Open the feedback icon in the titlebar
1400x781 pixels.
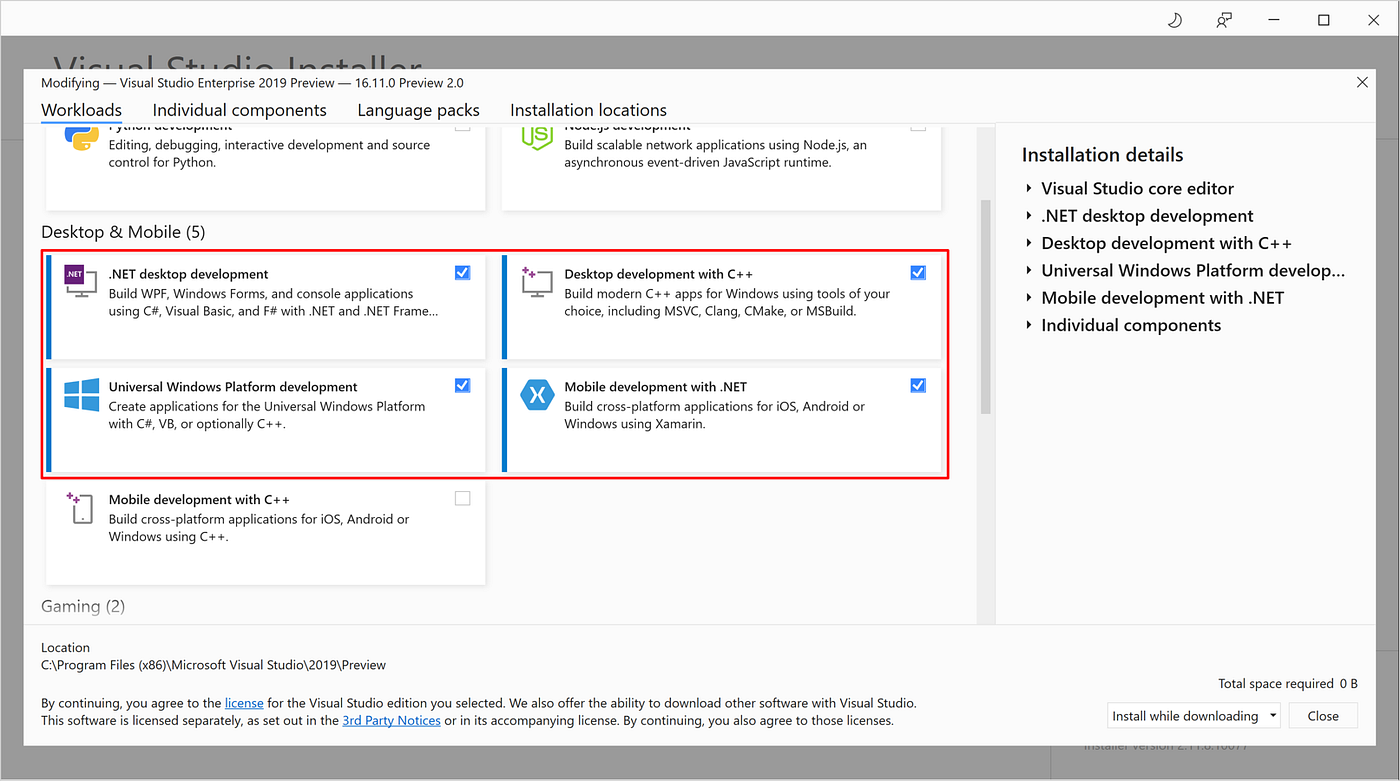1223,19
